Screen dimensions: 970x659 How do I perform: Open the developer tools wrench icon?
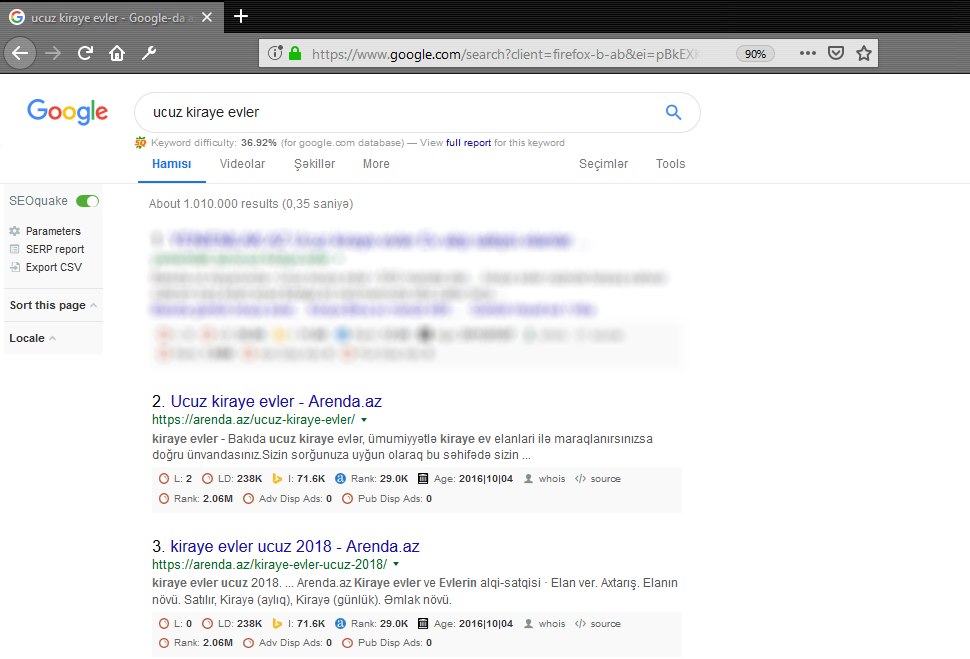tap(149, 53)
